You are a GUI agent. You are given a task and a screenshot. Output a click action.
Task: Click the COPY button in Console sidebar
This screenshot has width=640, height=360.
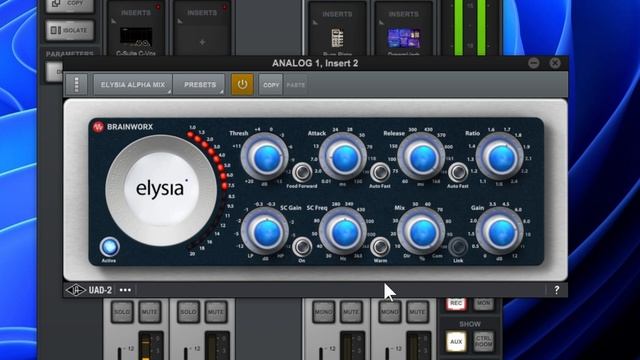point(69,5)
